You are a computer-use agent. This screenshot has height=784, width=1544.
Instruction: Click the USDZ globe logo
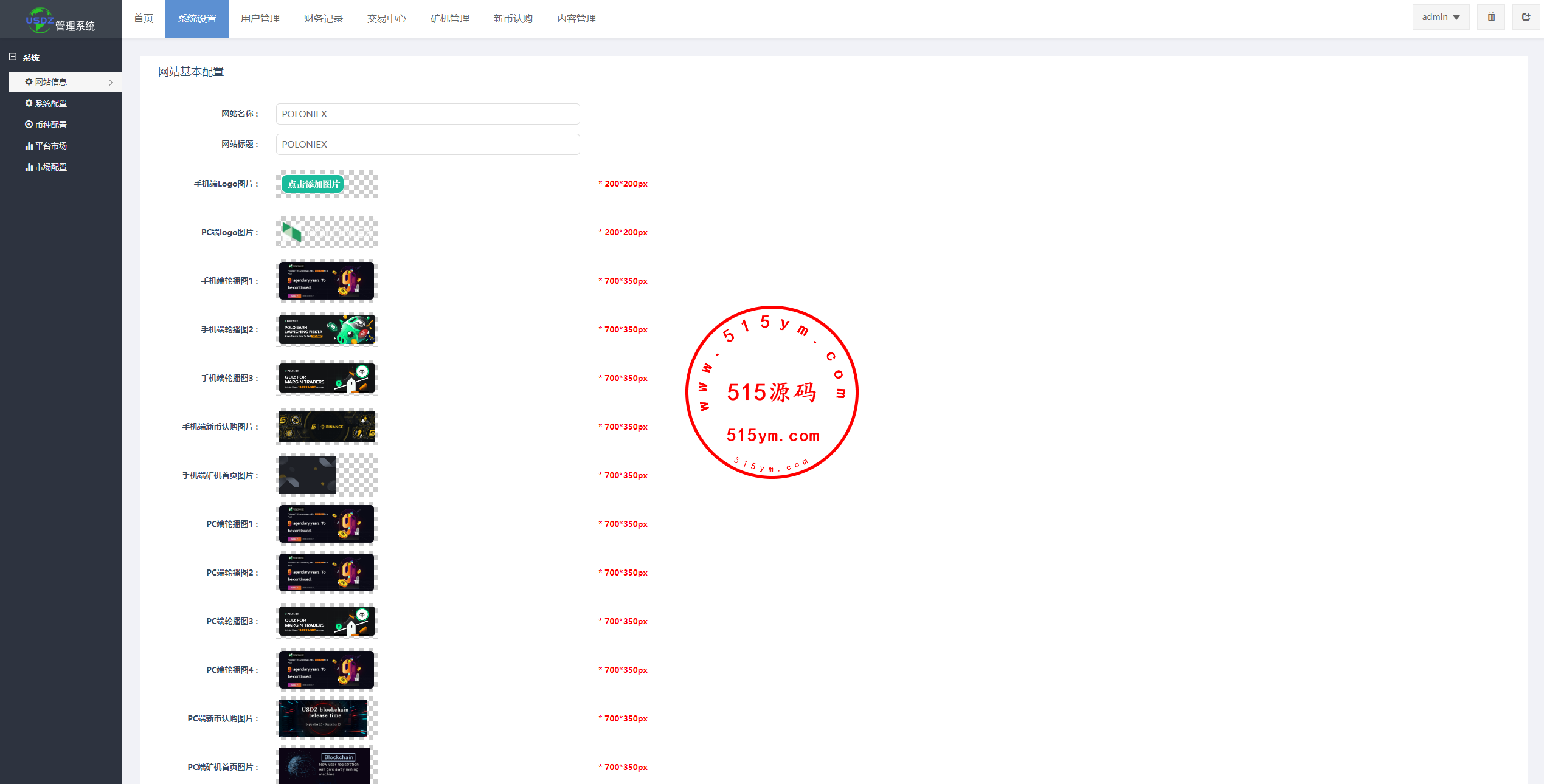click(x=39, y=19)
